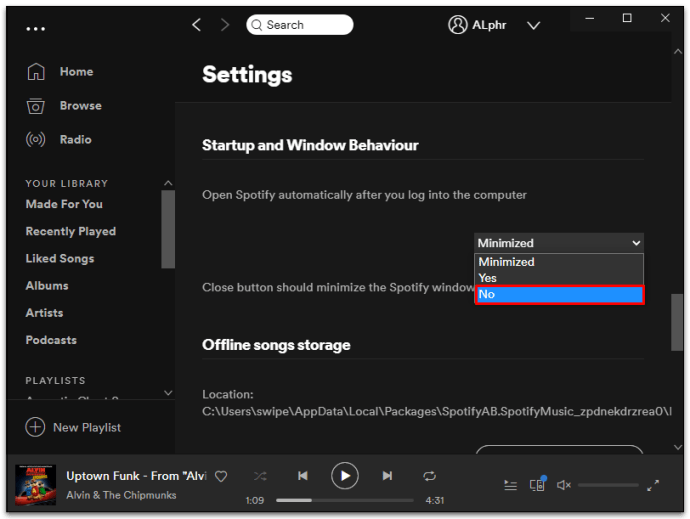Skip to the previous track
Viewport: 690px width, 519px height.
302,476
